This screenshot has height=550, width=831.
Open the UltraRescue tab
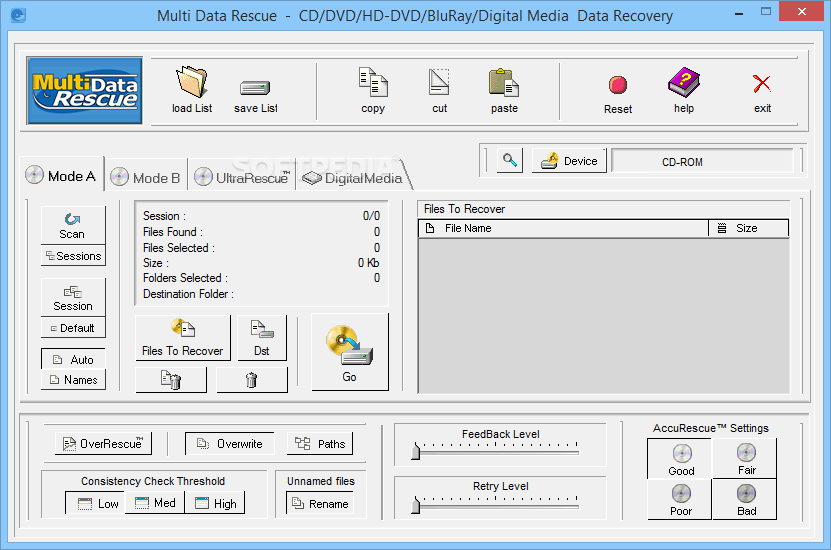(242, 178)
